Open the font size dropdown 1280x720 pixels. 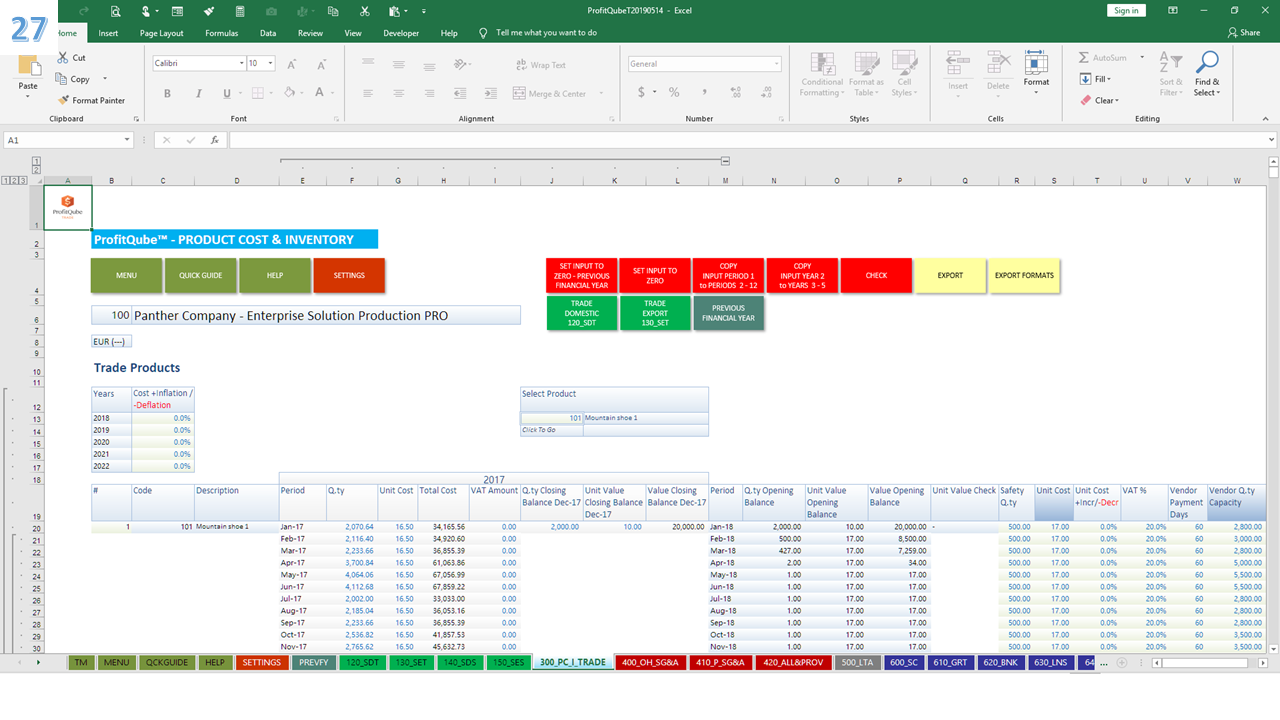point(271,64)
